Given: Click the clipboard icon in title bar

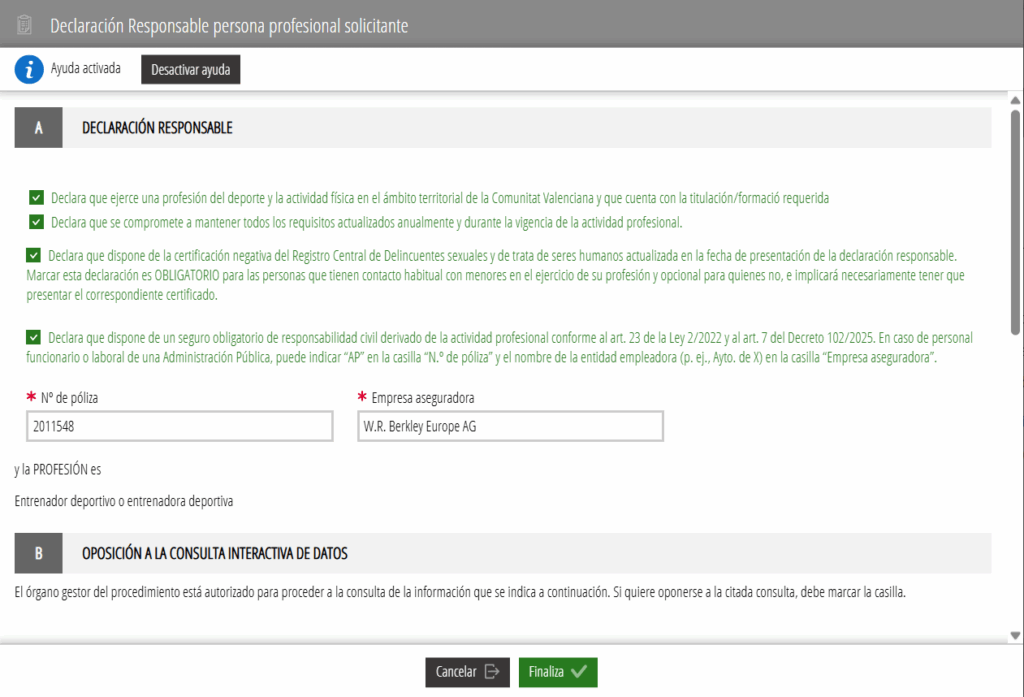Looking at the screenshot, I should 25,26.
